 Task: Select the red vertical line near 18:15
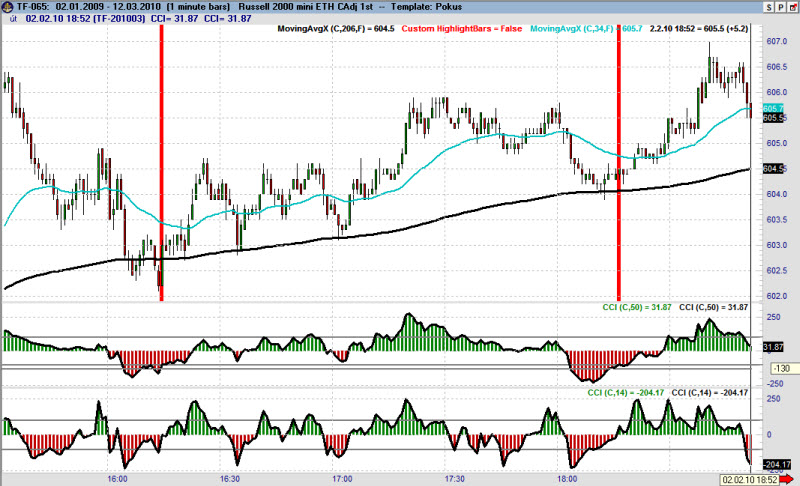click(619, 163)
